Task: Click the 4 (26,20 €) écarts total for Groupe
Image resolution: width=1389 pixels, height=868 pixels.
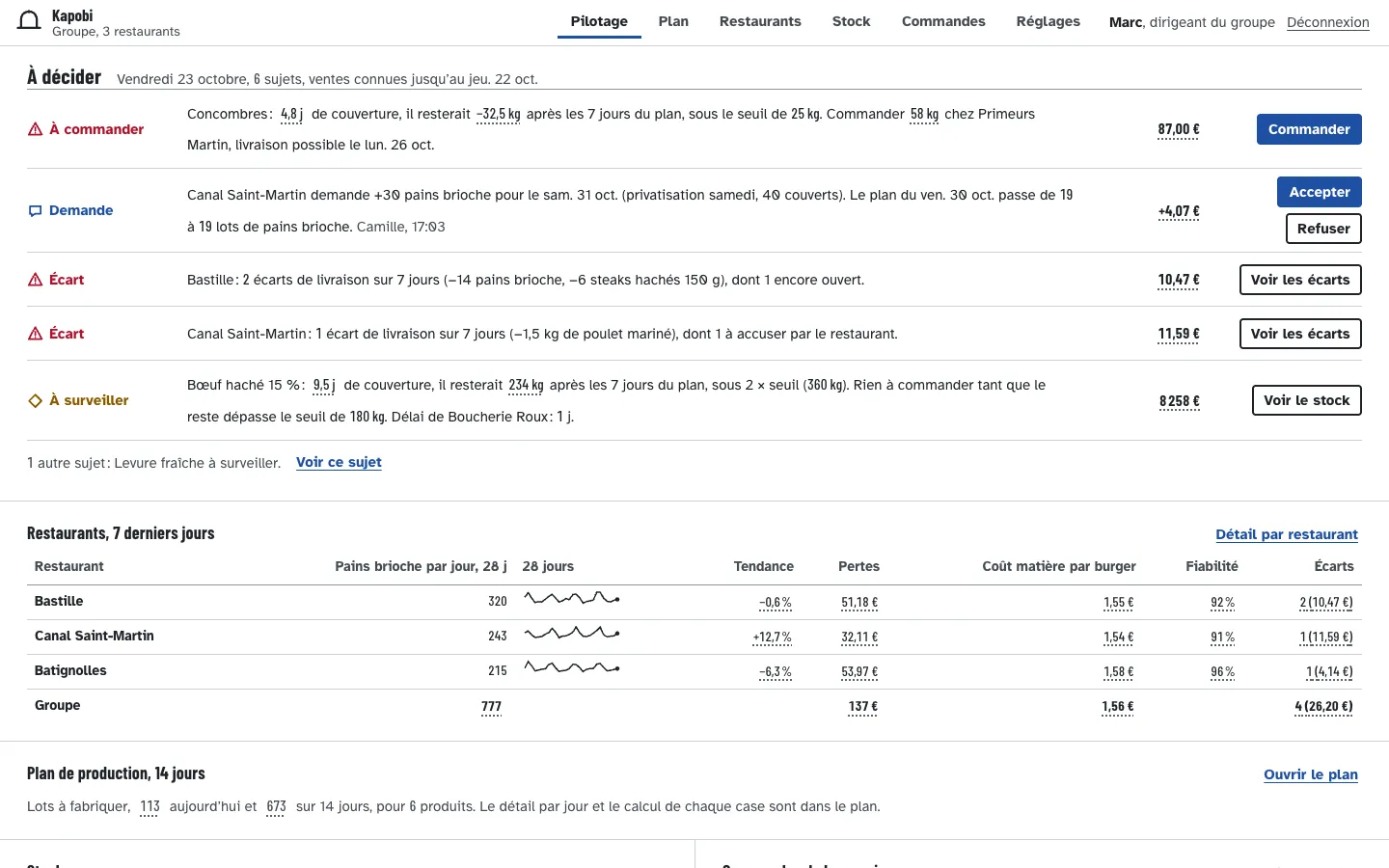Action: click(x=1323, y=707)
